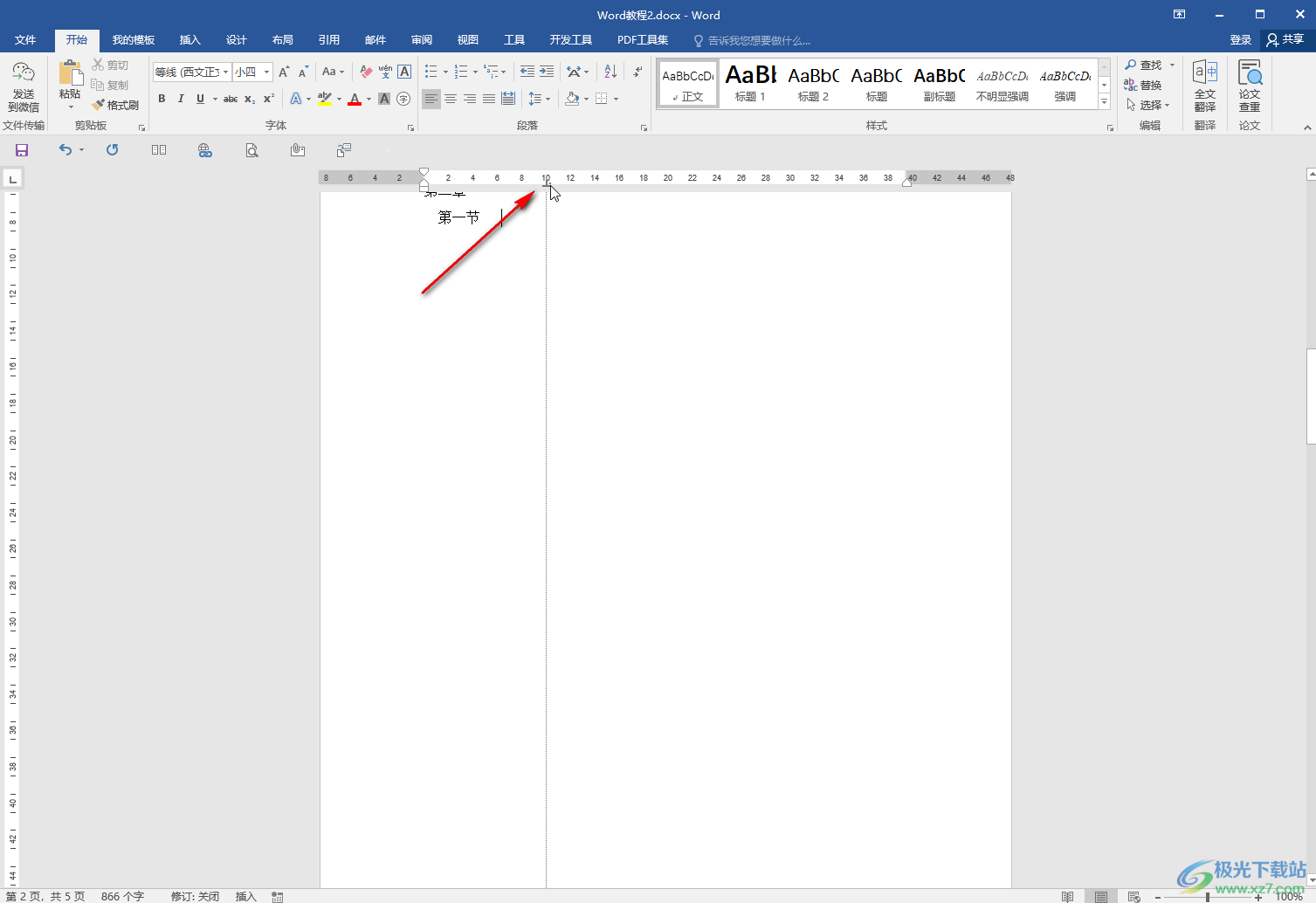Center the paragraph text
This screenshot has width=1316, height=903.
[x=451, y=99]
